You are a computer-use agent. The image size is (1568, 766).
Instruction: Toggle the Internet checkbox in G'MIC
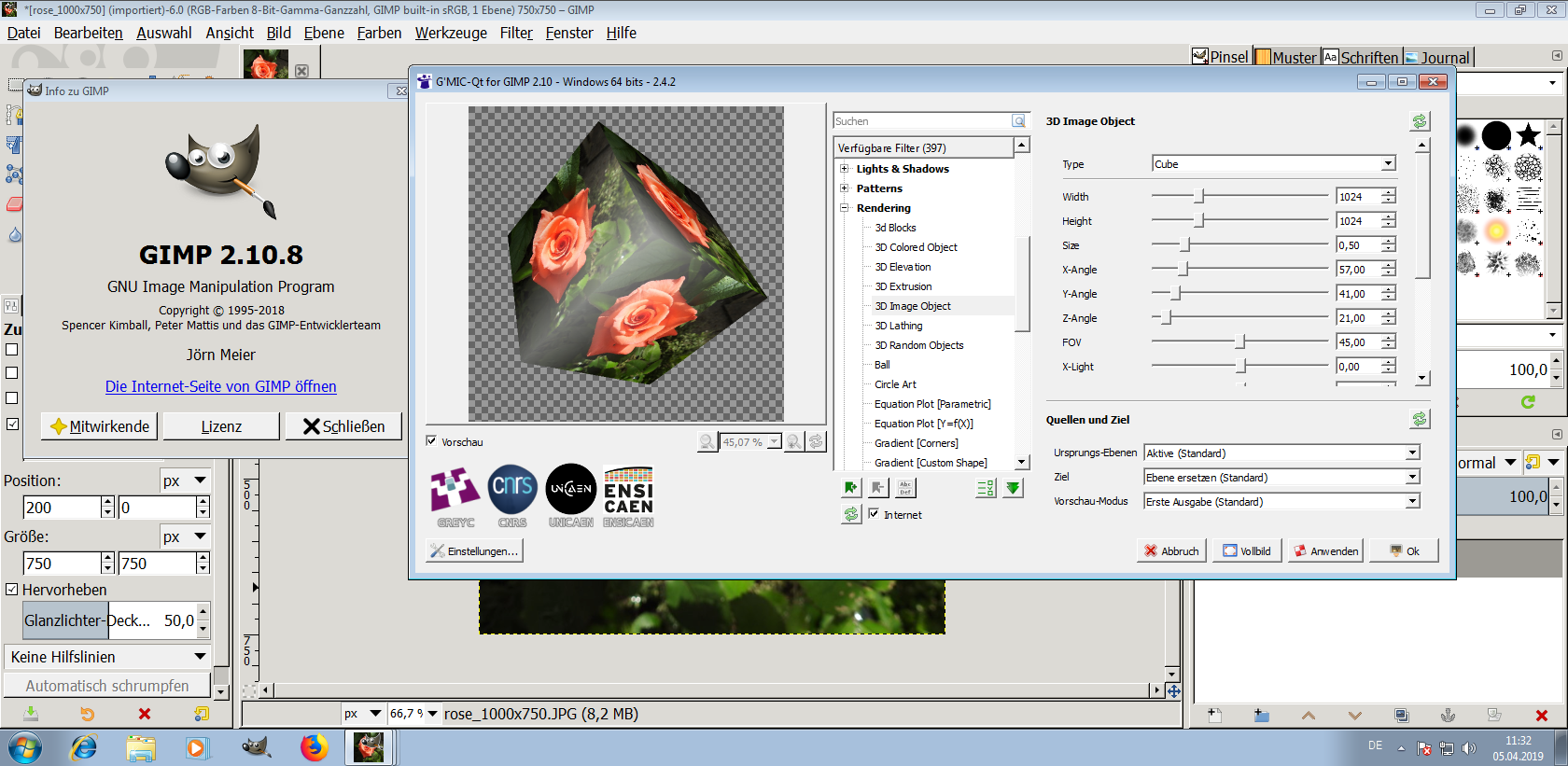pos(874,514)
